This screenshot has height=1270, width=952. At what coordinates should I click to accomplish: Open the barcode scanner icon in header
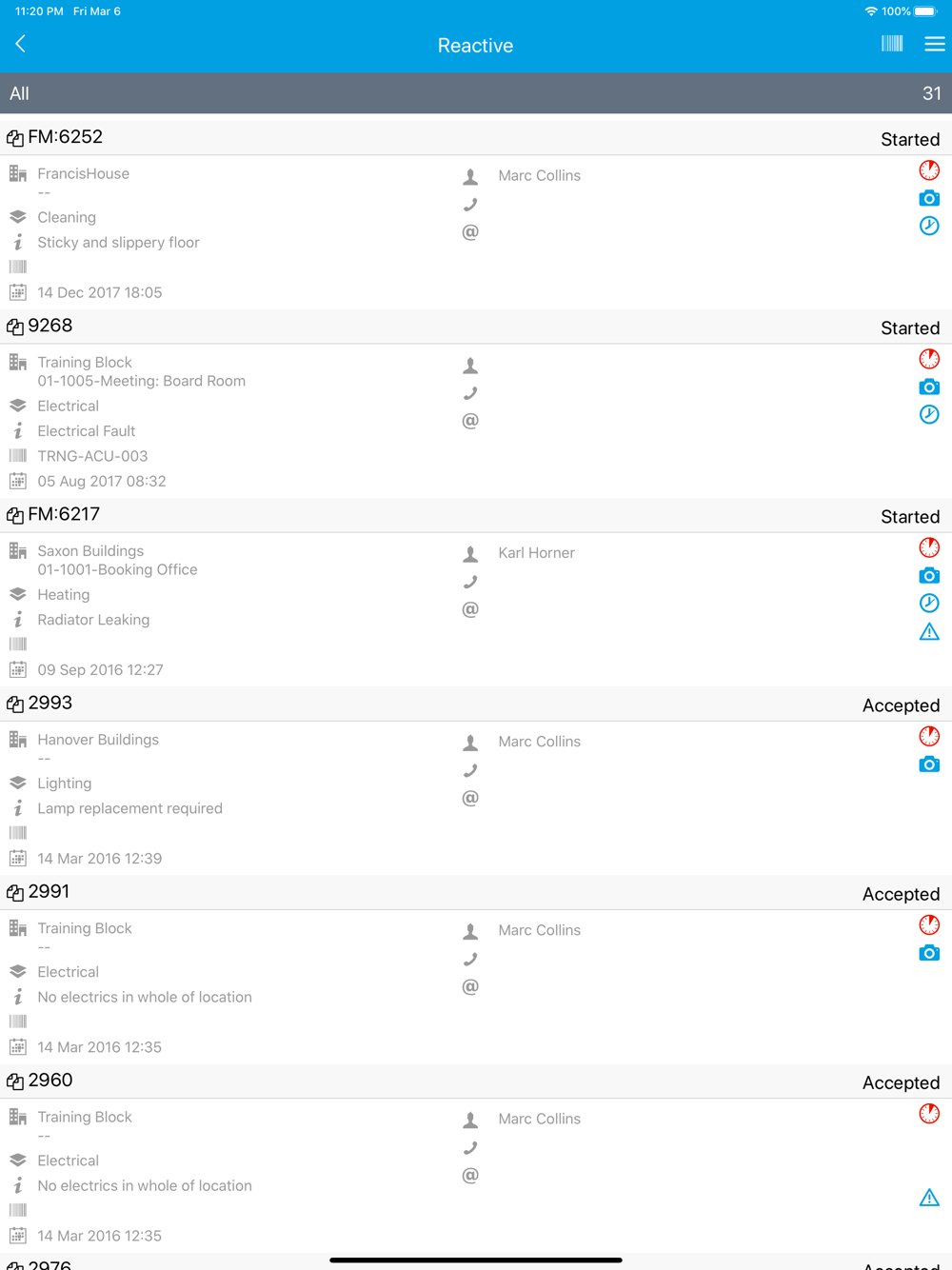click(x=892, y=44)
